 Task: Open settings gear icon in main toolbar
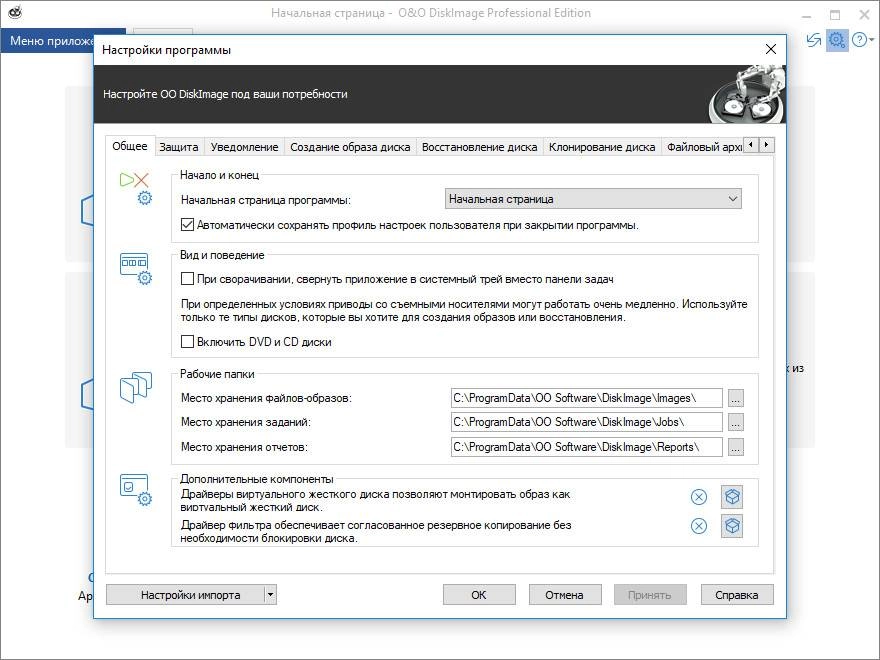[x=836, y=40]
